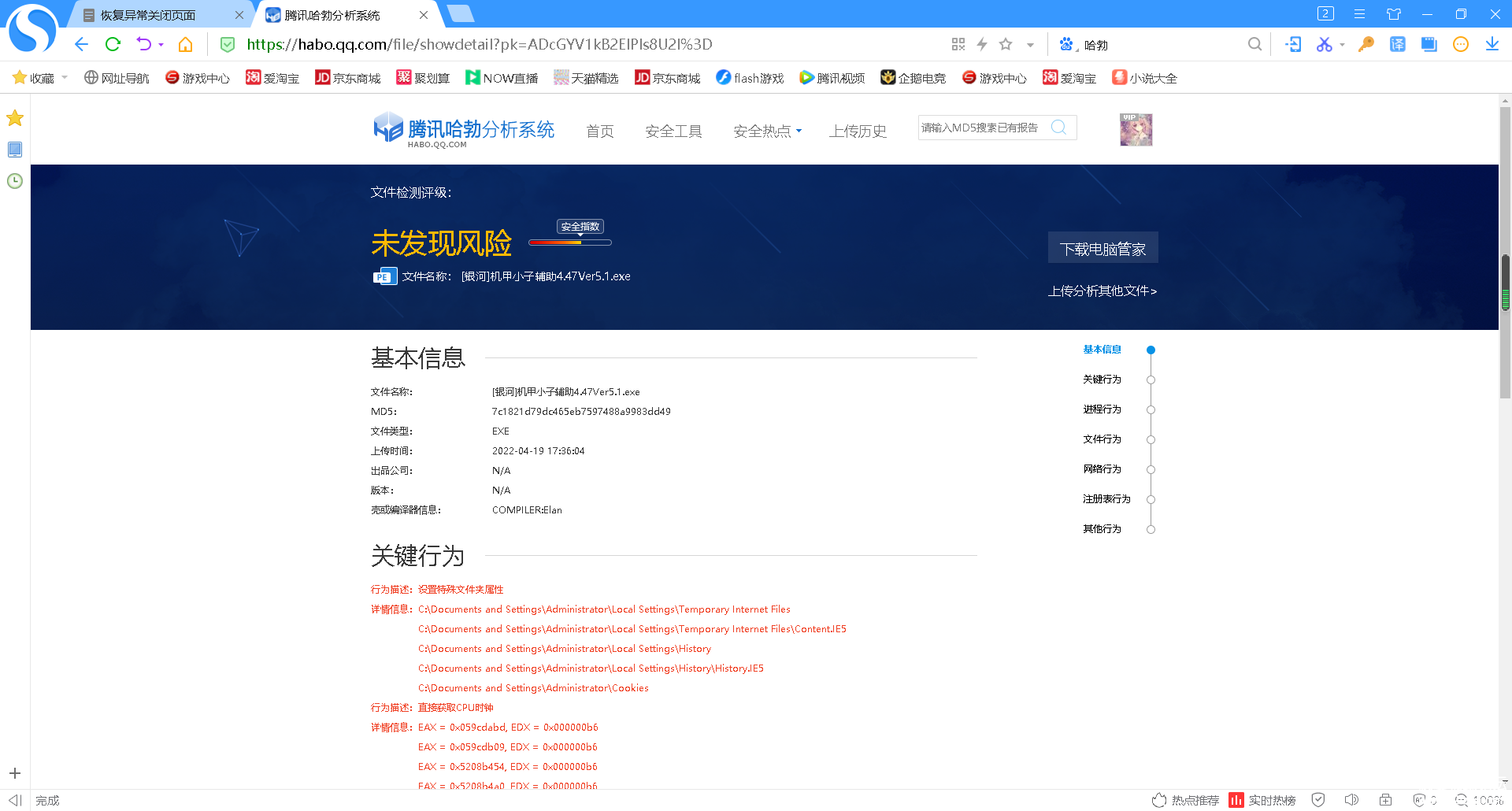
Task: Open the 网址导航 bookmark
Action: point(117,78)
